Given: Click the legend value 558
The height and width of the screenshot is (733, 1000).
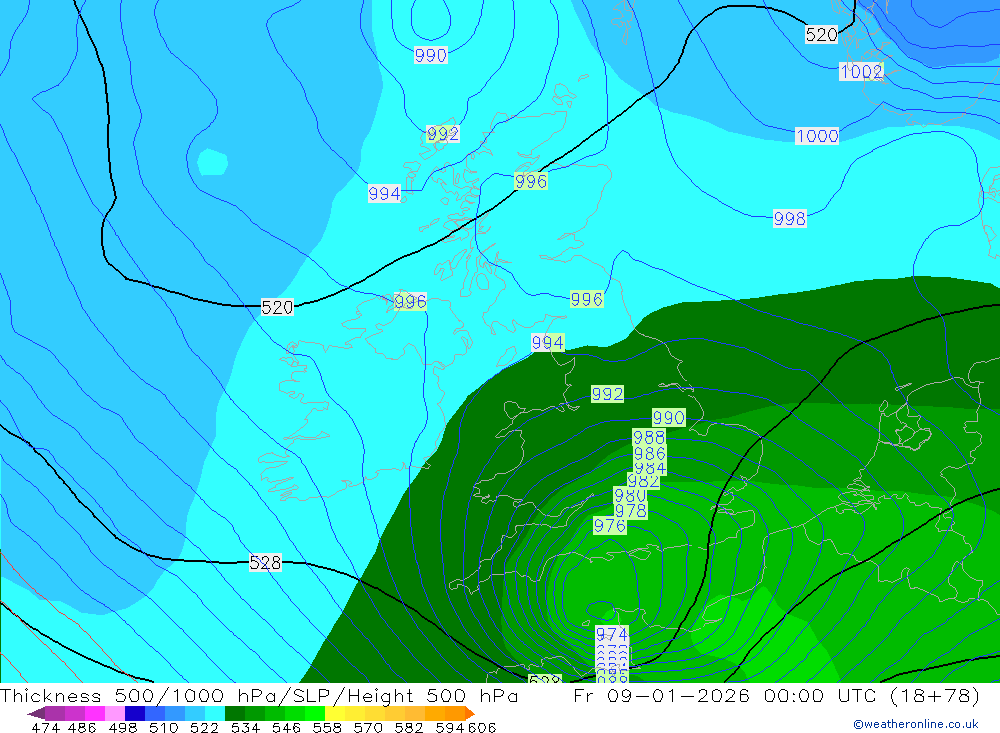Looking at the screenshot, I should point(327,727).
